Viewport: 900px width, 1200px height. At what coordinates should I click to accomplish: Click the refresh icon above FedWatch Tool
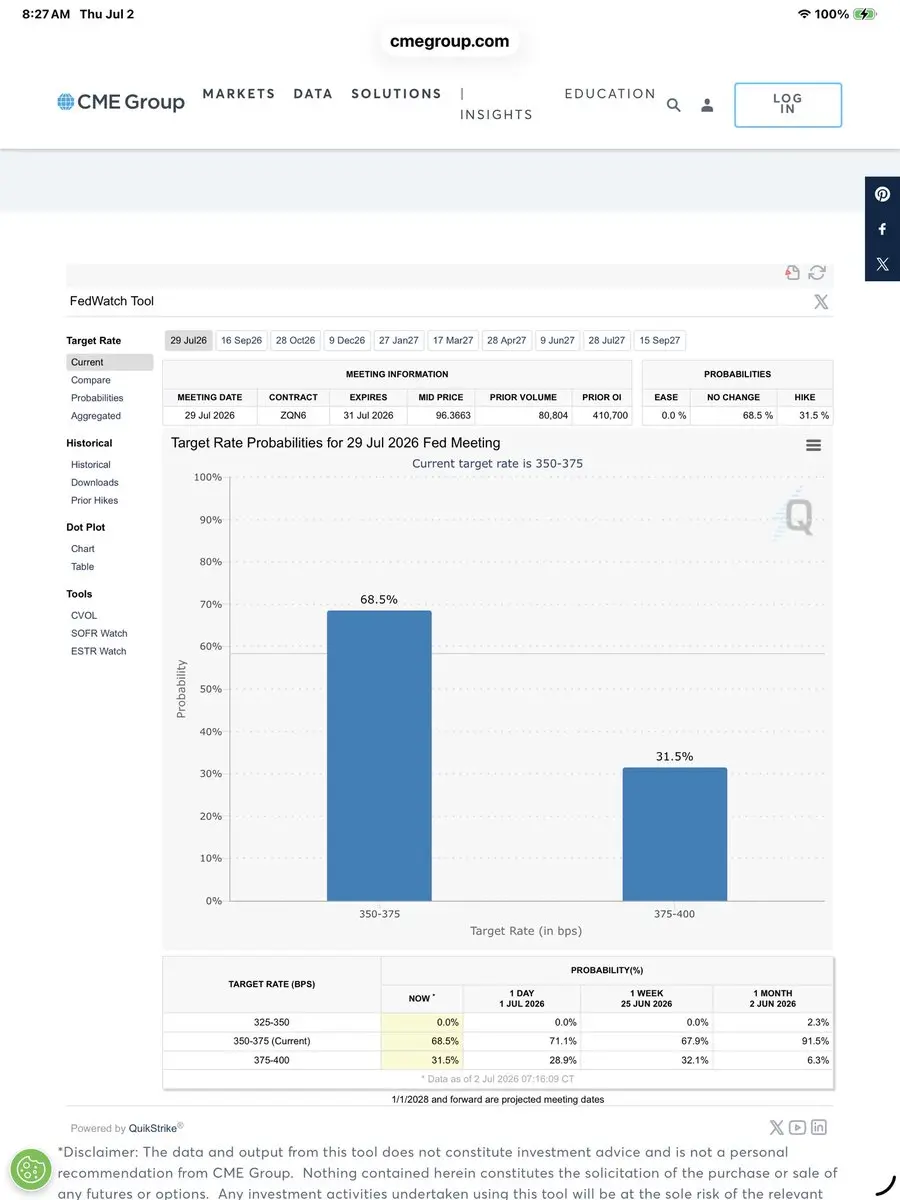pyautogui.click(x=817, y=273)
